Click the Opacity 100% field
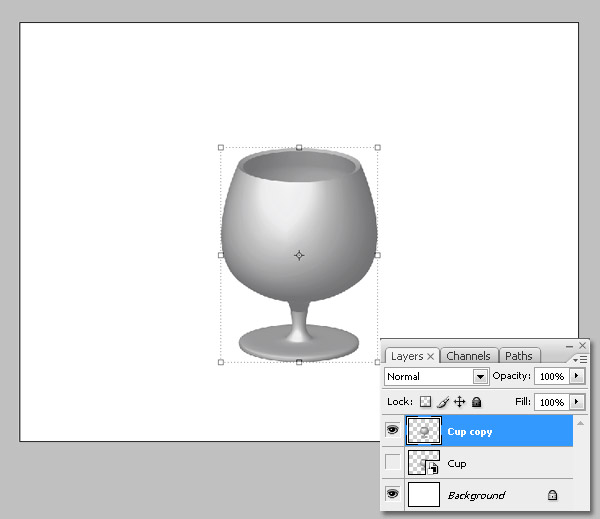This screenshot has height=519, width=600. [552, 376]
